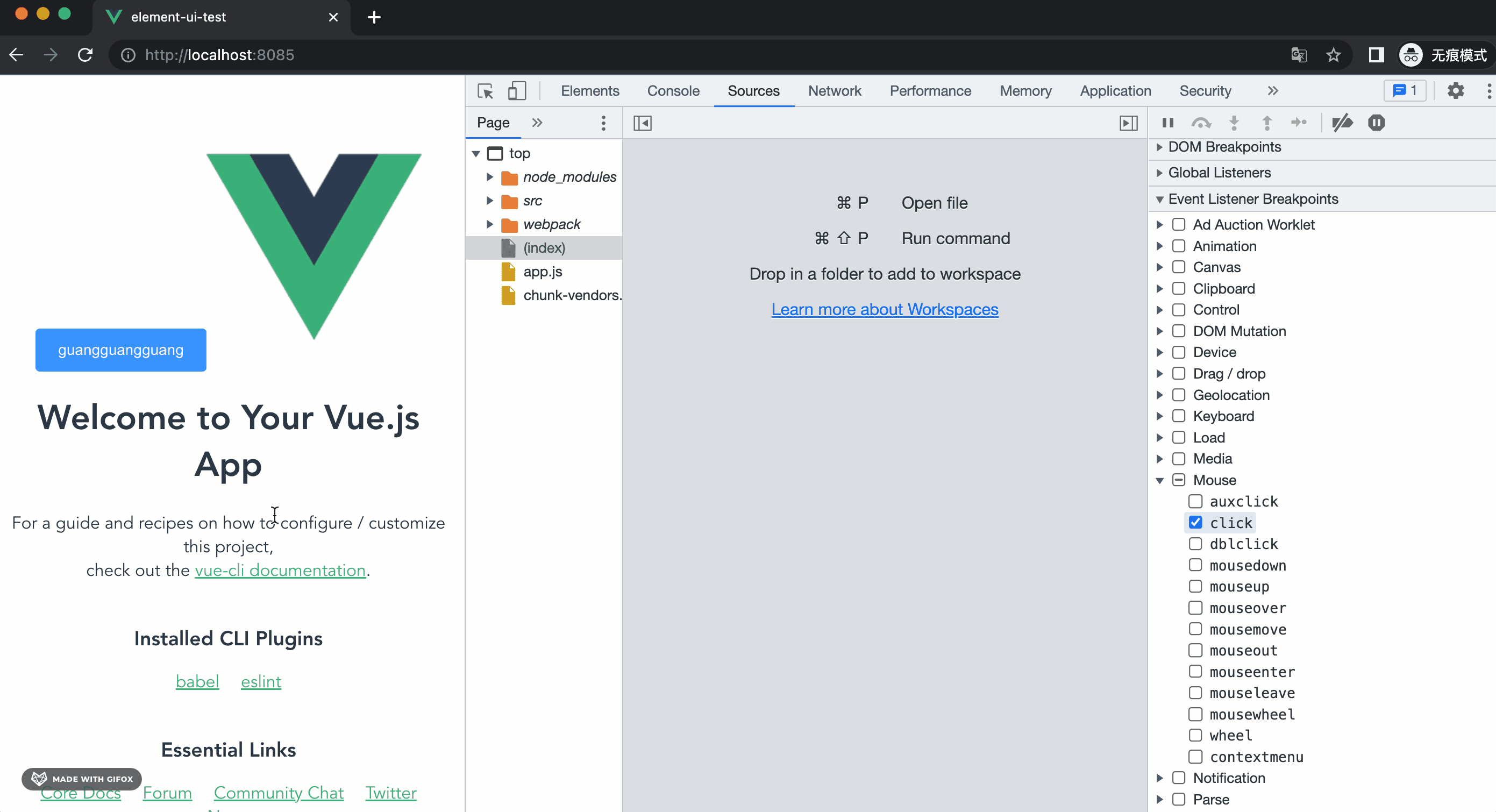Open DevTools settings gear

[x=1455, y=91]
